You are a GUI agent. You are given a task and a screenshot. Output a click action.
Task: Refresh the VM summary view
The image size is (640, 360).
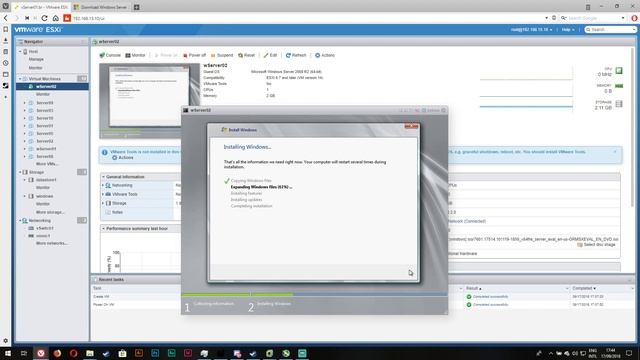click(296, 55)
